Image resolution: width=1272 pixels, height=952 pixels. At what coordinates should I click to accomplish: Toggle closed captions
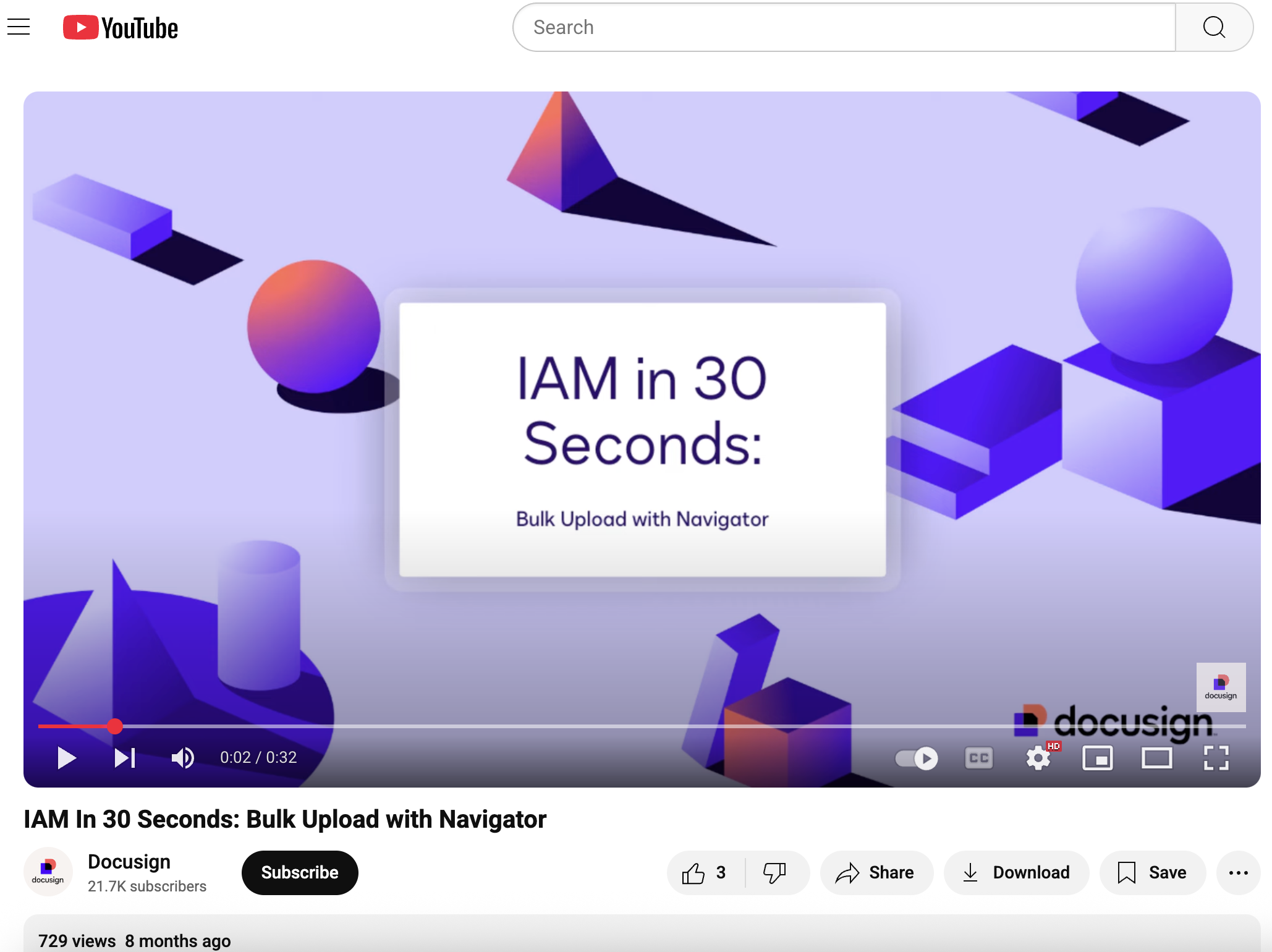[x=979, y=758]
